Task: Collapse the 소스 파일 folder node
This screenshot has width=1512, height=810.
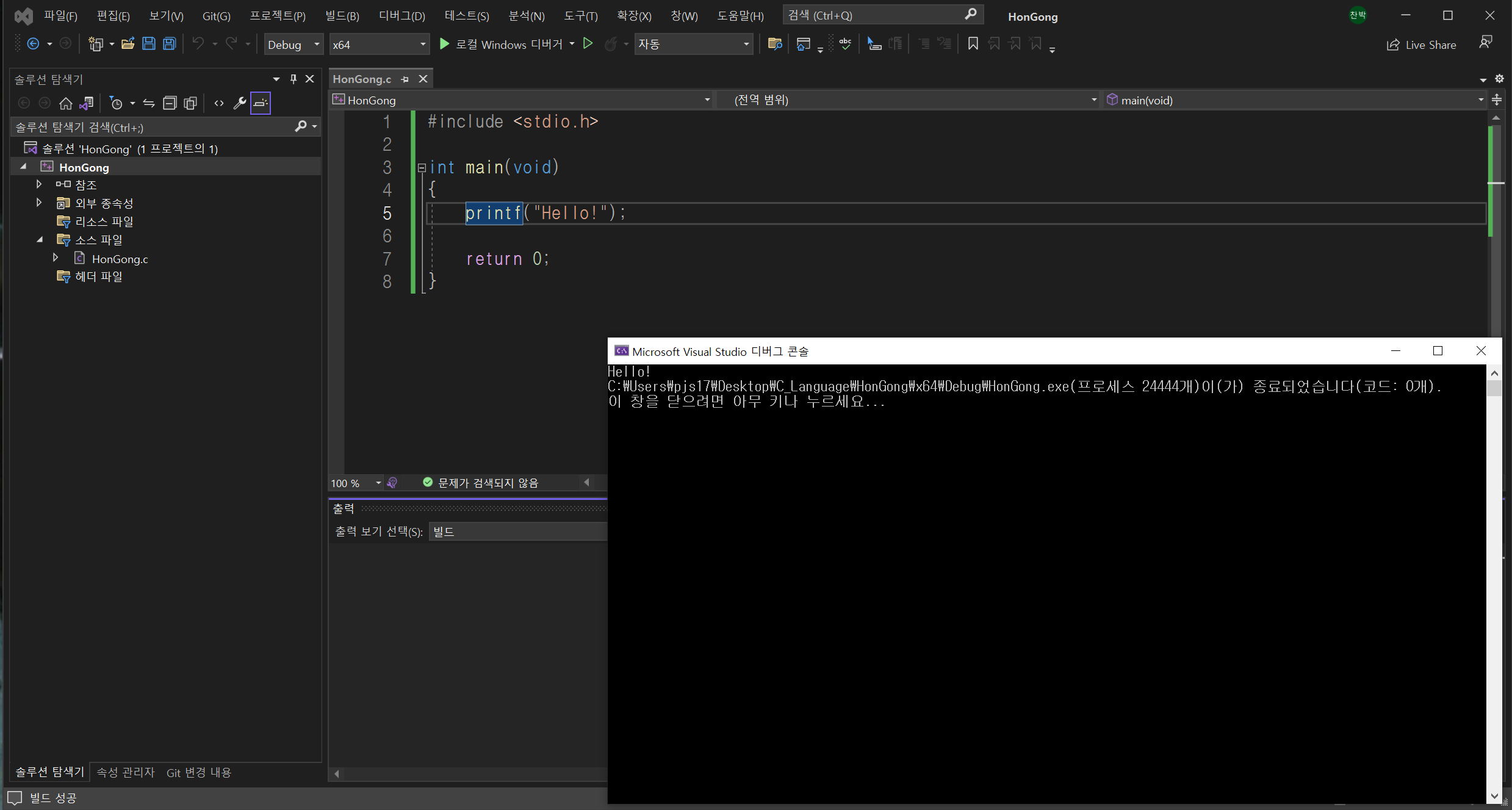Action: (x=40, y=240)
